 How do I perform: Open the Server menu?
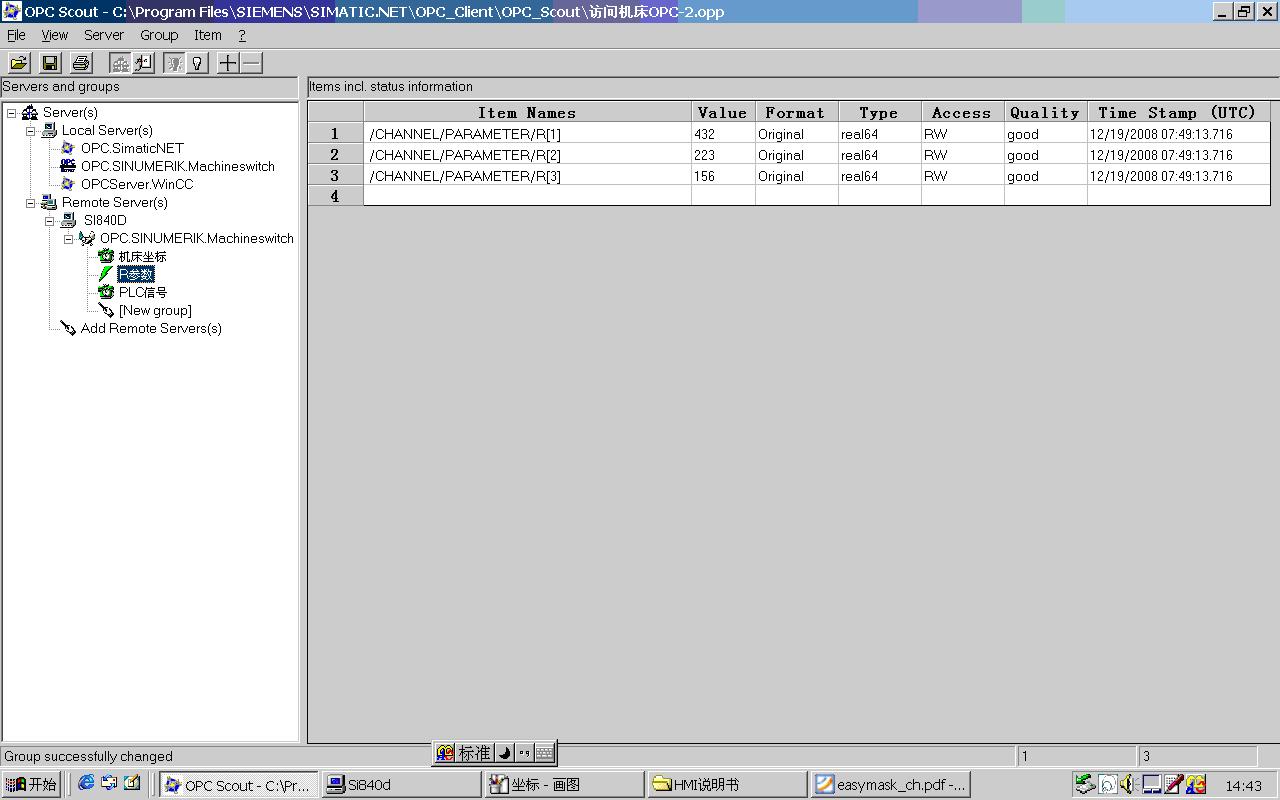pos(104,35)
